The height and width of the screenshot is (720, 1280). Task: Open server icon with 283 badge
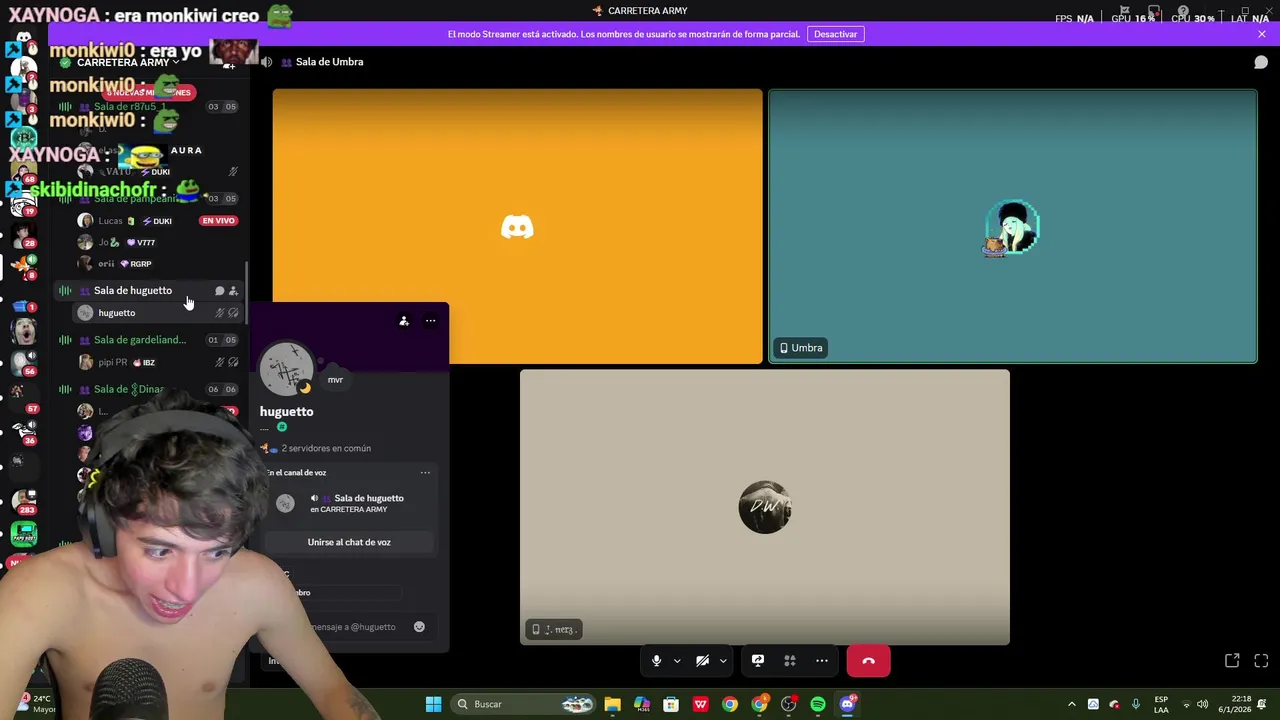[24, 500]
